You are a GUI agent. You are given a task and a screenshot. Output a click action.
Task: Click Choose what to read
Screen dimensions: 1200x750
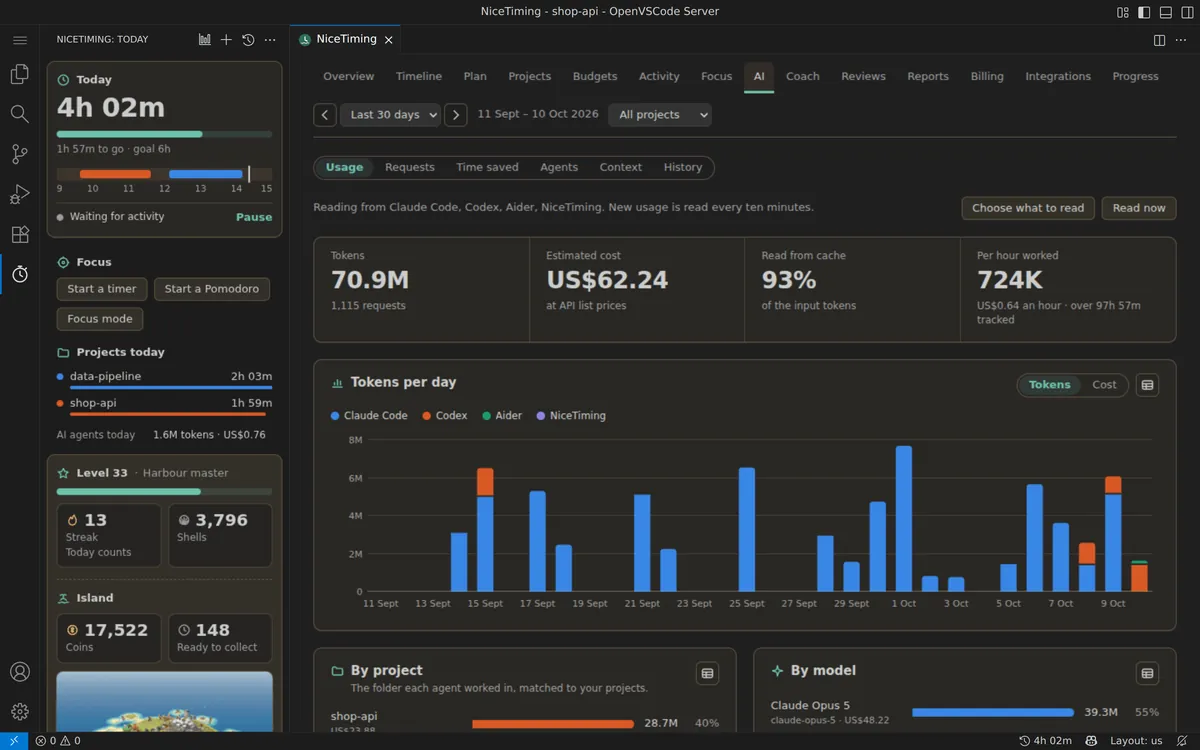pyautogui.click(x=1028, y=208)
